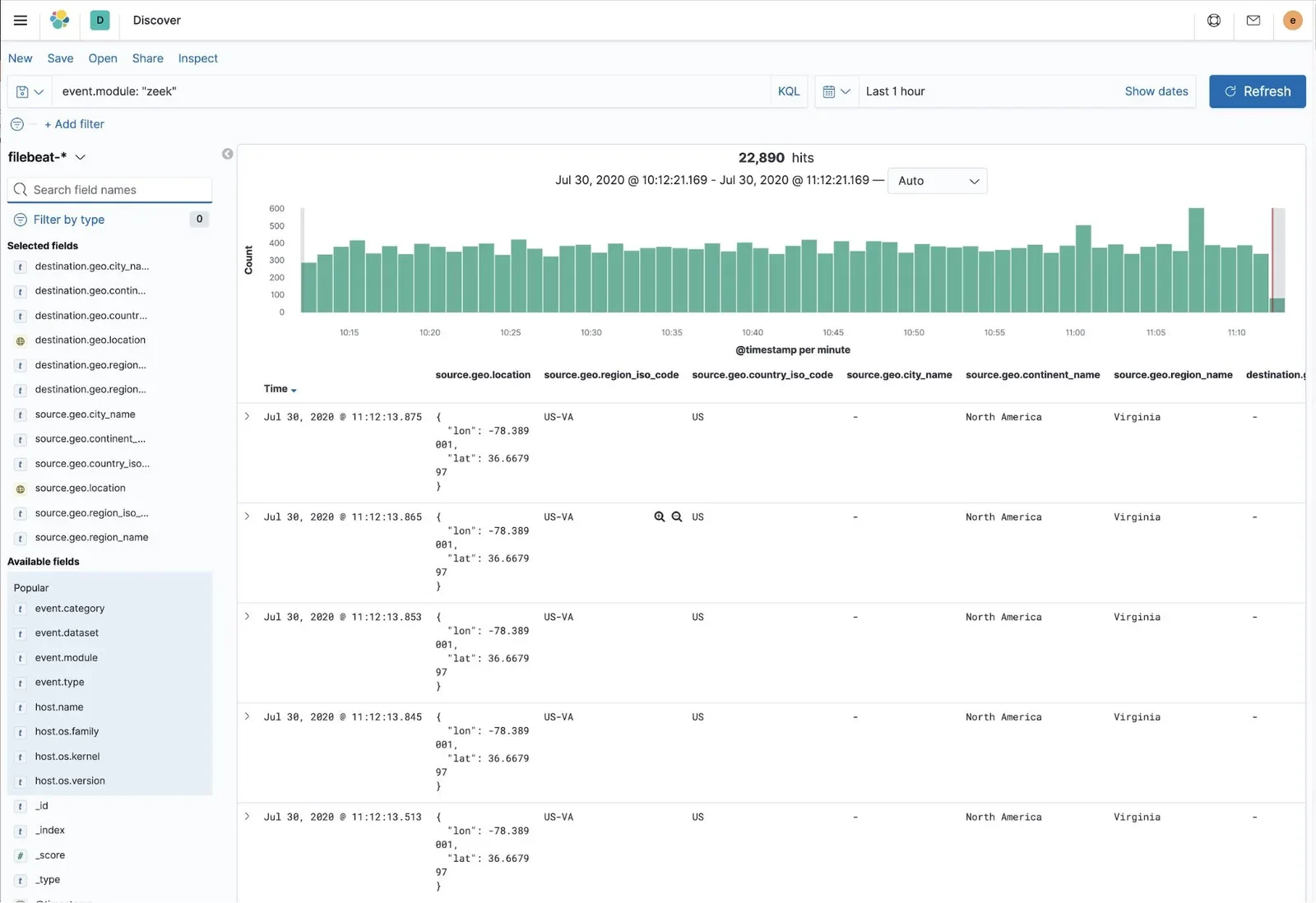Click Open in the top menu
The image size is (1316, 903).
(103, 58)
